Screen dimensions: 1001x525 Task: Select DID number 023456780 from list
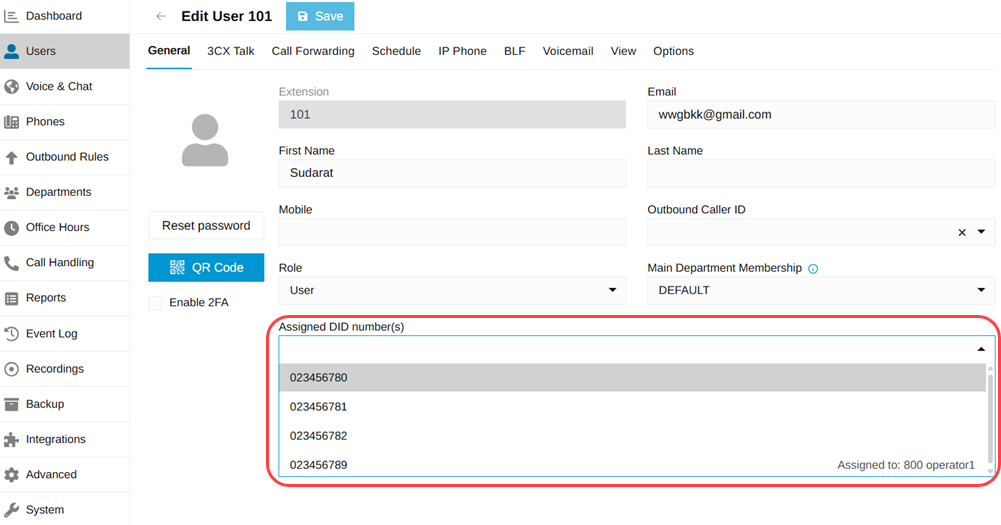tap(632, 378)
